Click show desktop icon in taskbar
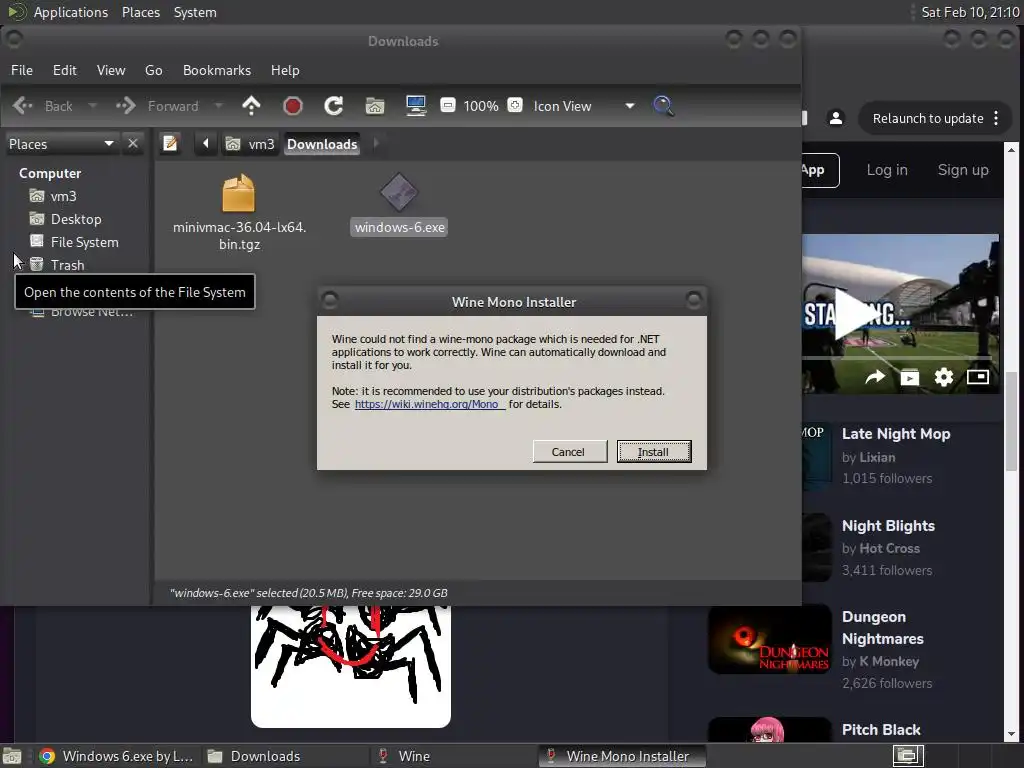The height and width of the screenshot is (768, 1024). 12,757
